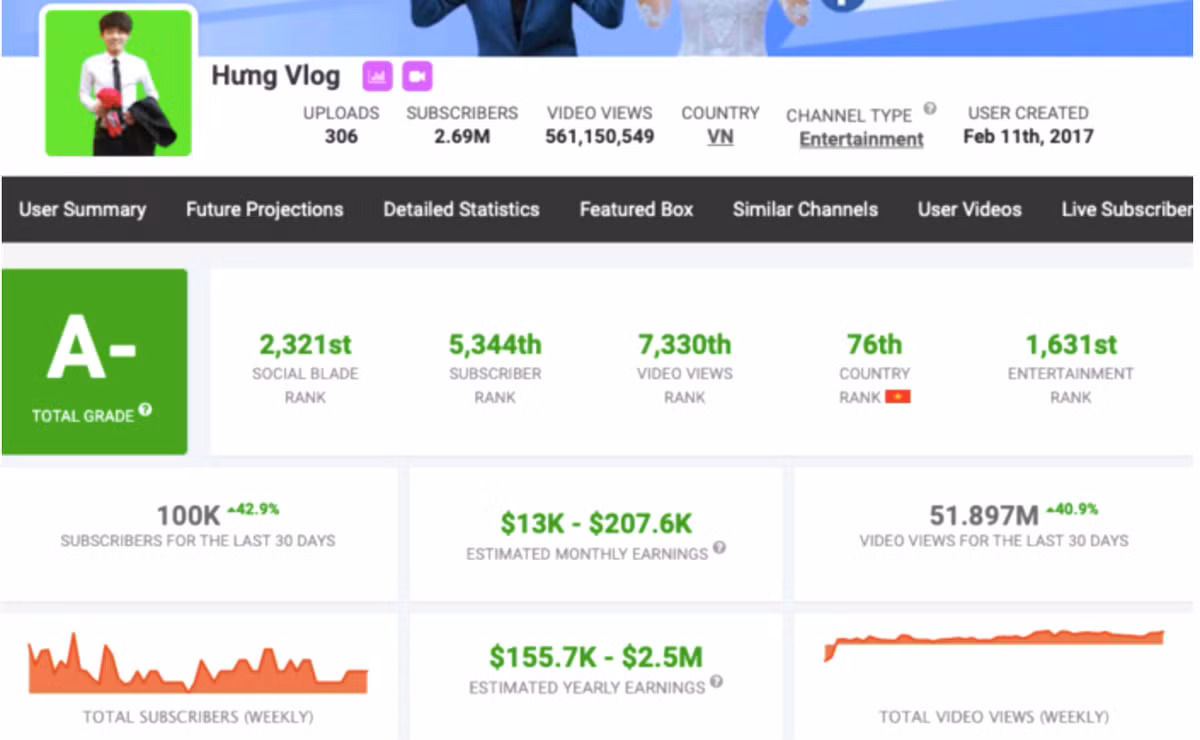Click help icon next to Total Grade
Image resolution: width=1200 pixels, height=740 pixels.
[x=145, y=410]
